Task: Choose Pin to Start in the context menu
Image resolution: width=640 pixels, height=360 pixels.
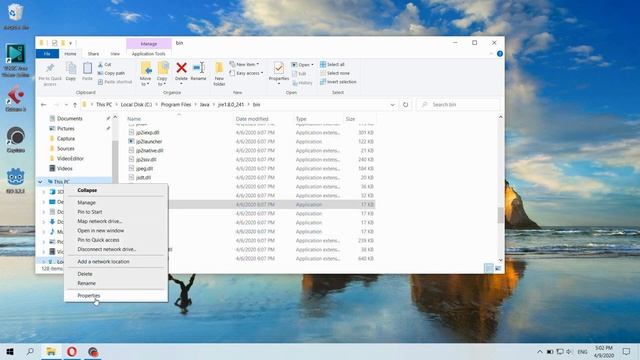Action: pyautogui.click(x=90, y=212)
